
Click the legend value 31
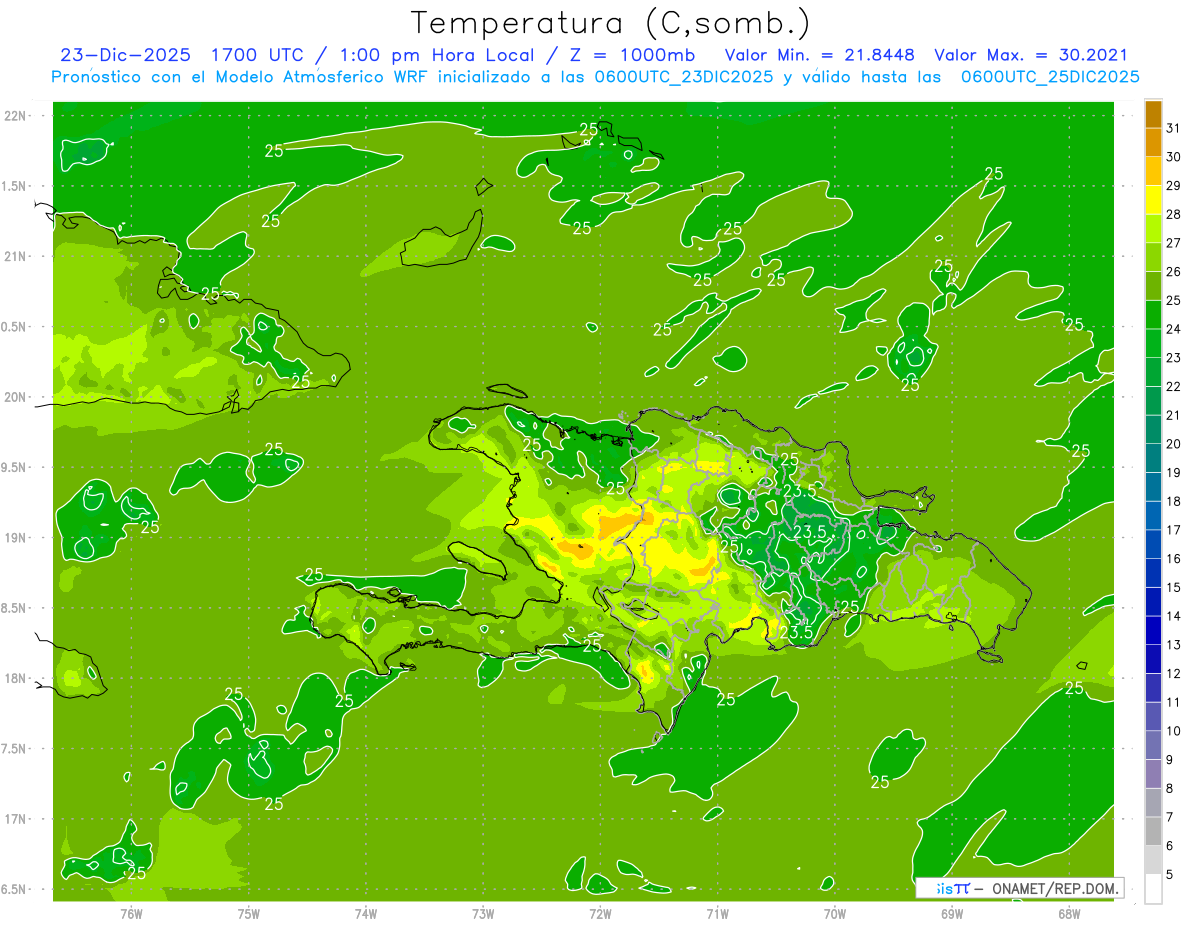pos(1173,128)
